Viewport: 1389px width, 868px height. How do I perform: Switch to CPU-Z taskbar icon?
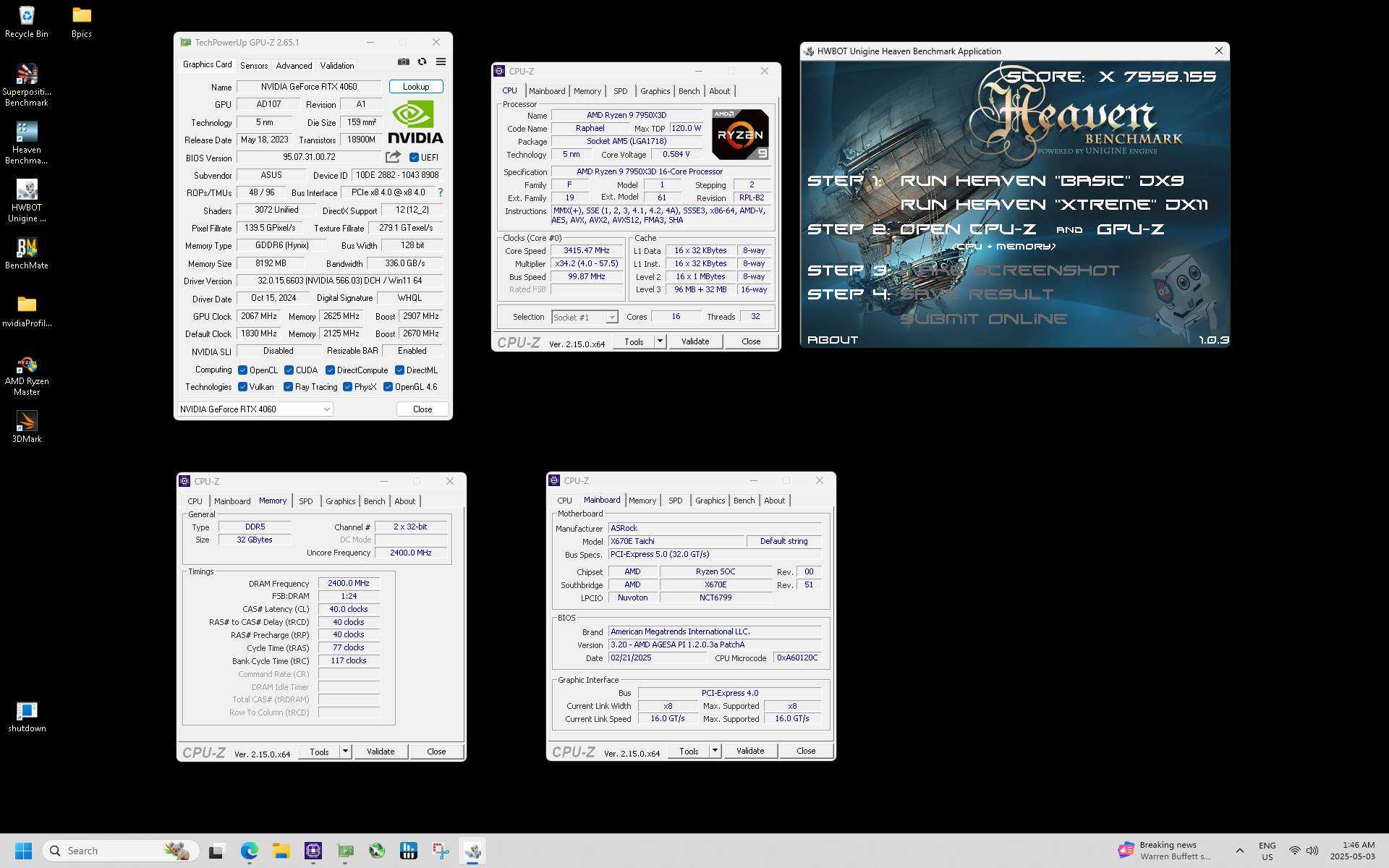pyautogui.click(x=313, y=851)
